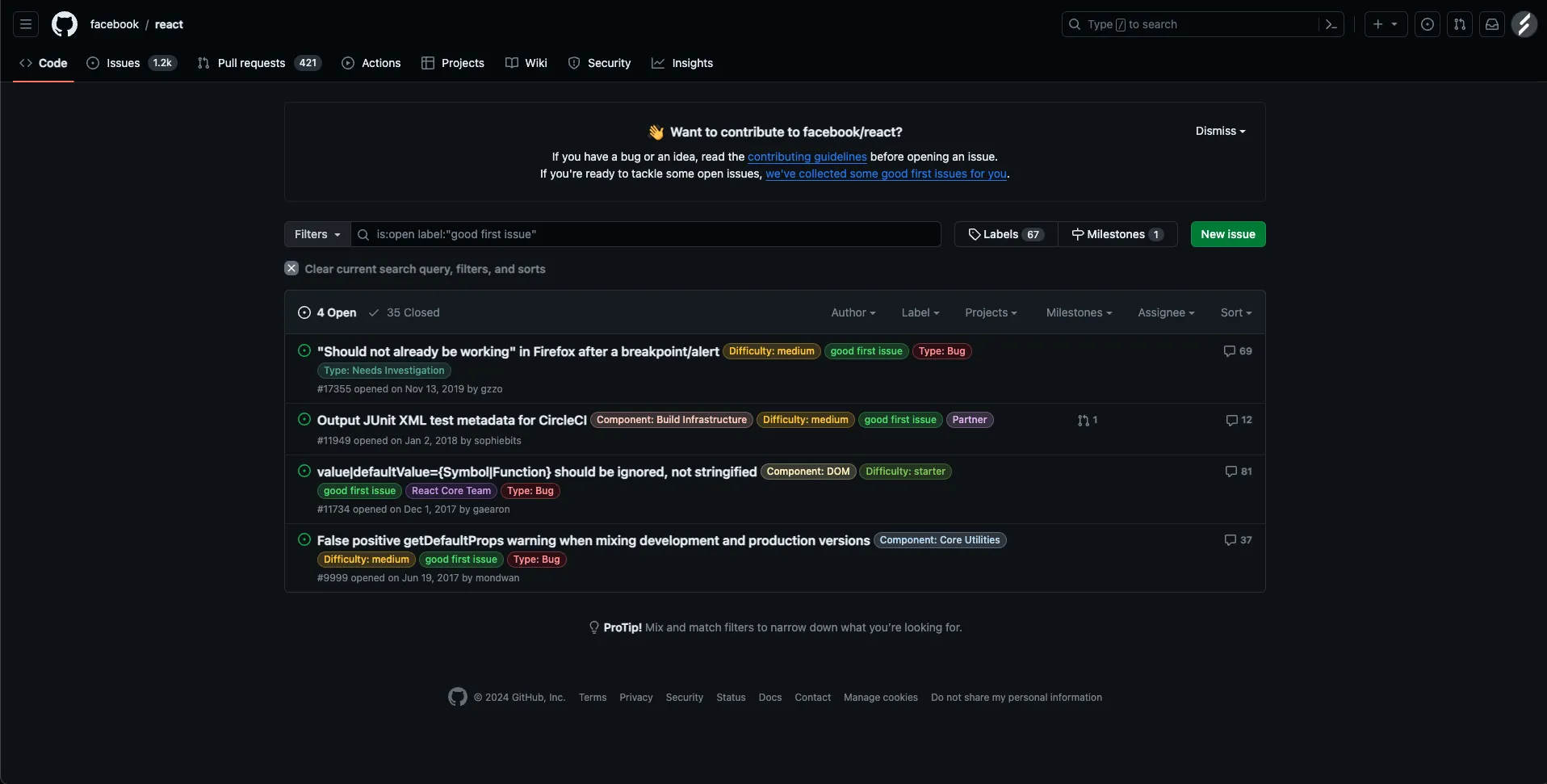Open issue False positive getDefaultProps warning
This screenshot has height=784, width=1547.
pyautogui.click(x=593, y=540)
